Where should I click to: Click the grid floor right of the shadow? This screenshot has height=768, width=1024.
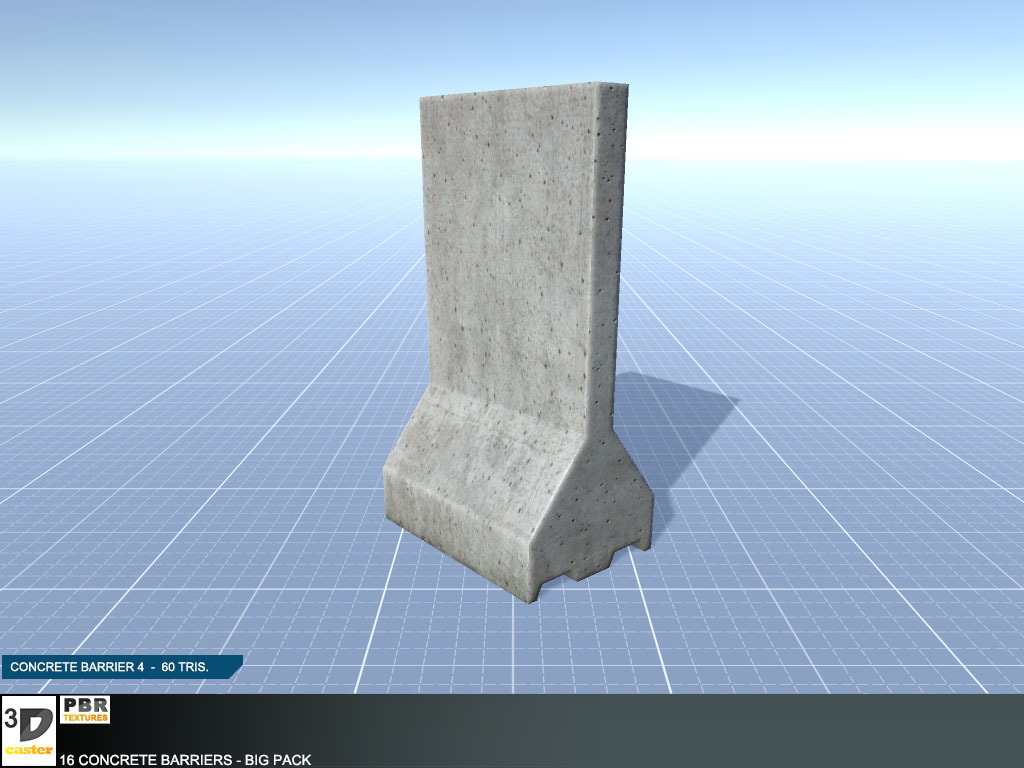pos(850,450)
